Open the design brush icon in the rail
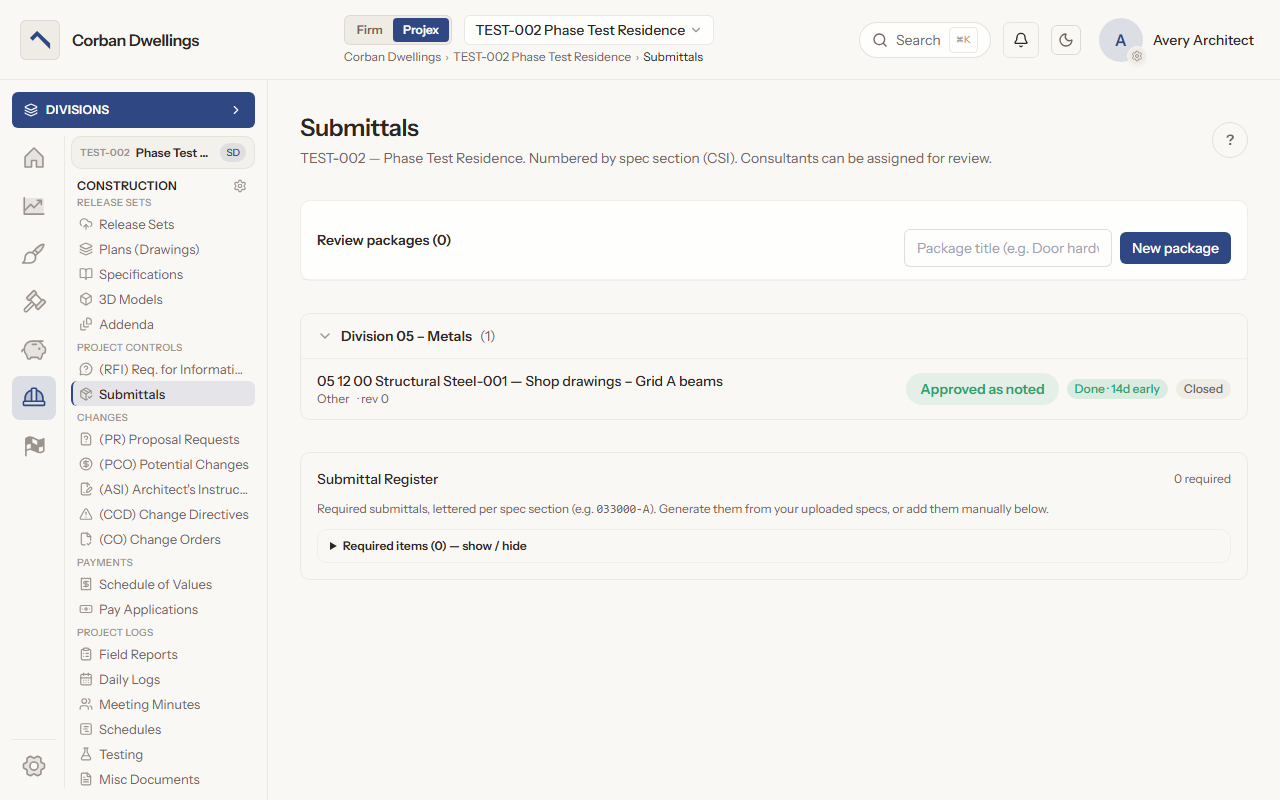 pyautogui.click(x=34, y=254)
